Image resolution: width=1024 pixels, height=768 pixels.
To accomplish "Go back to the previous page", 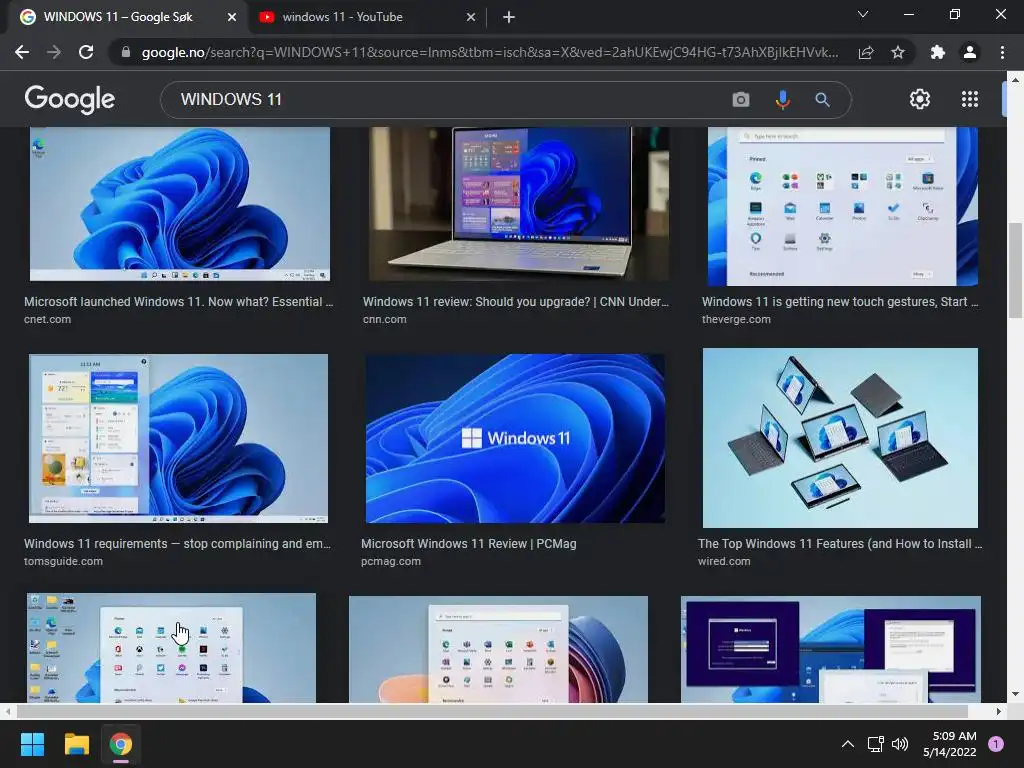I will (22, 52).
